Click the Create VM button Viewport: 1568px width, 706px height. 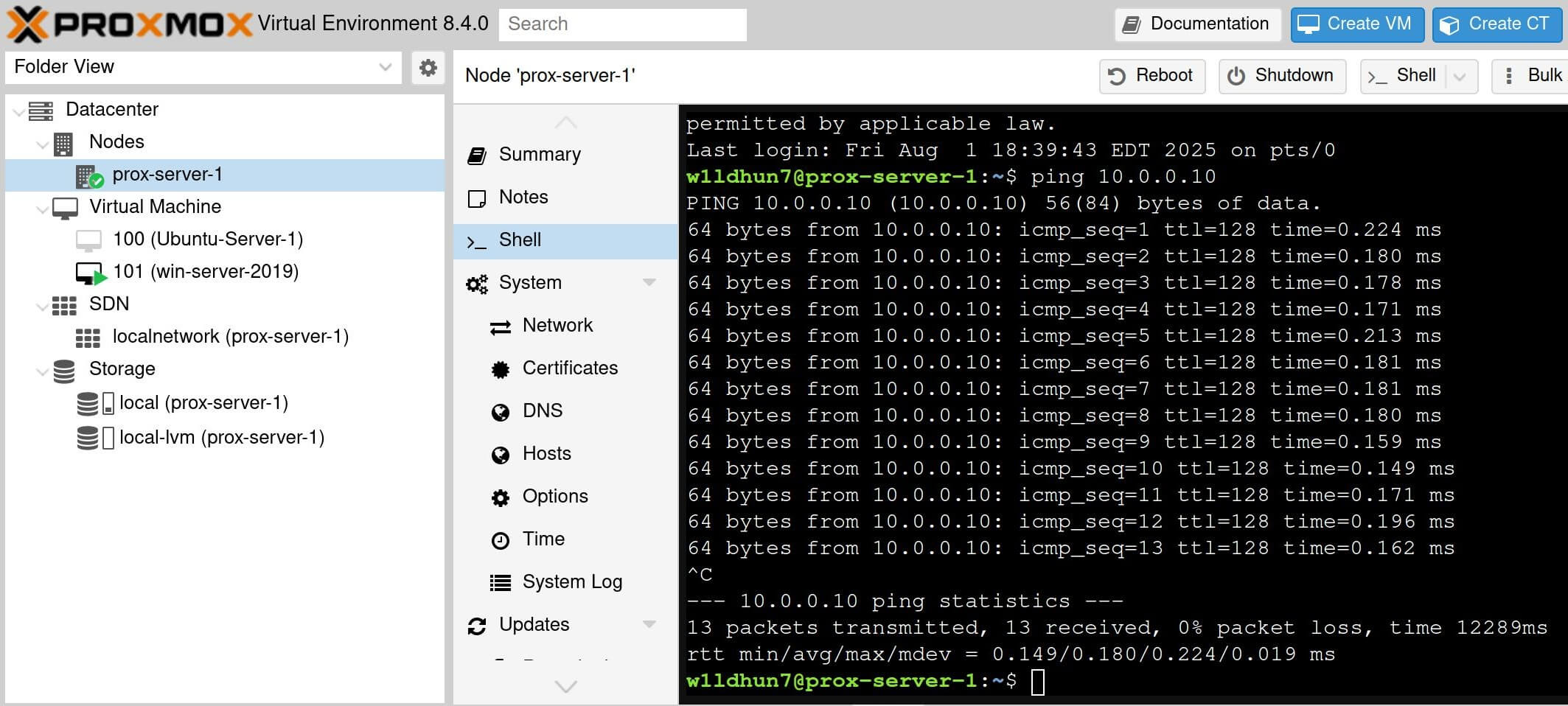pos(1356,24)
